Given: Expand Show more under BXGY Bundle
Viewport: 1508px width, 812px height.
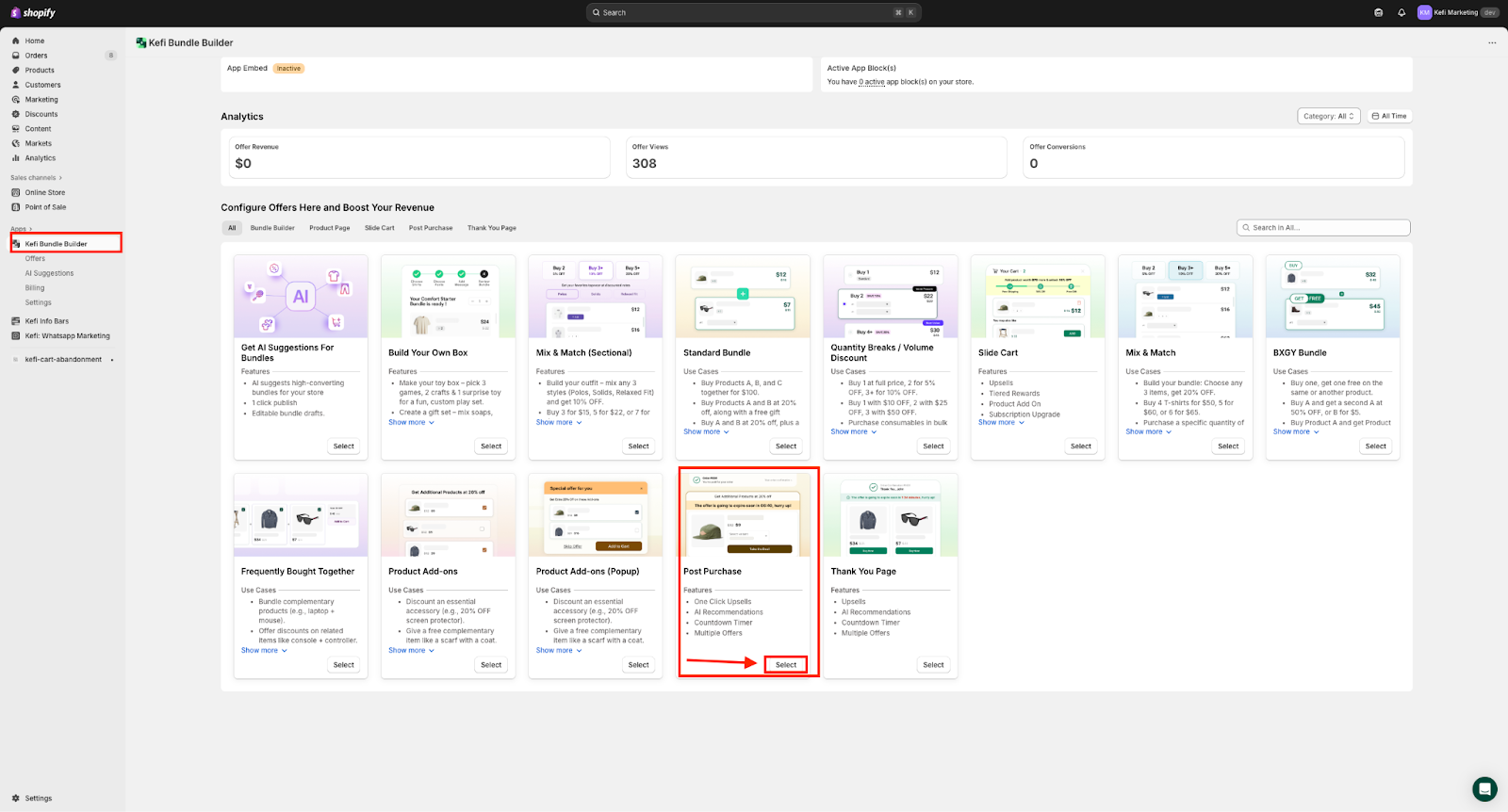Looking at the screenshot, I should [x=1296, y=431].
